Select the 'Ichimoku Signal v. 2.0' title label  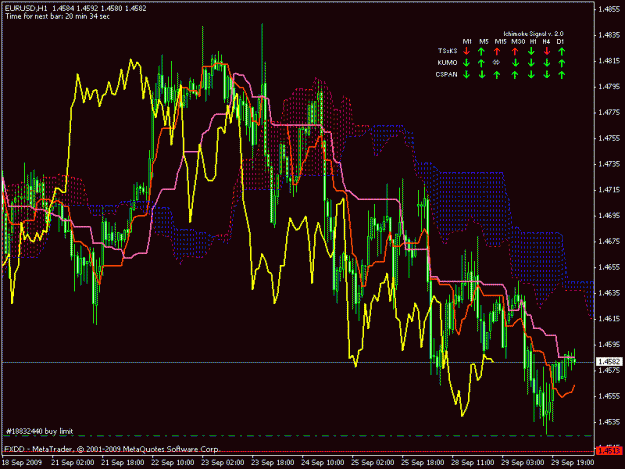pos(533,34)
